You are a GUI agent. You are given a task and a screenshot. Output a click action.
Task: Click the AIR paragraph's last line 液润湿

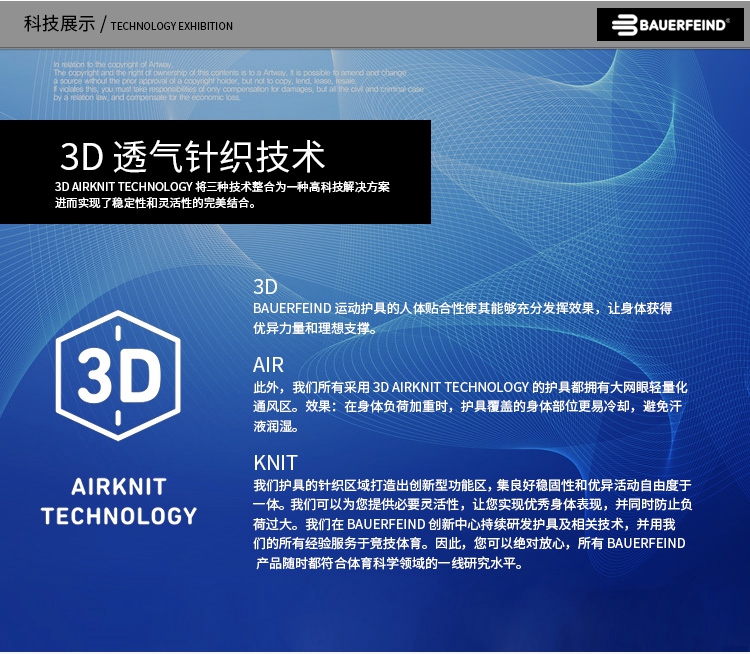coord(276,426)
